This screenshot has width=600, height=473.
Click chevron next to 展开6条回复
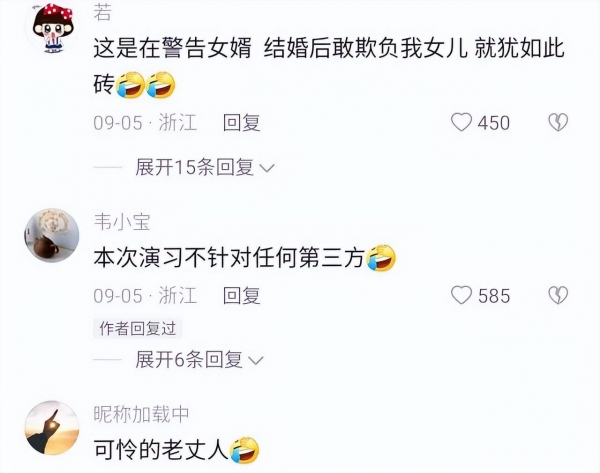click(x=256, y=360)
